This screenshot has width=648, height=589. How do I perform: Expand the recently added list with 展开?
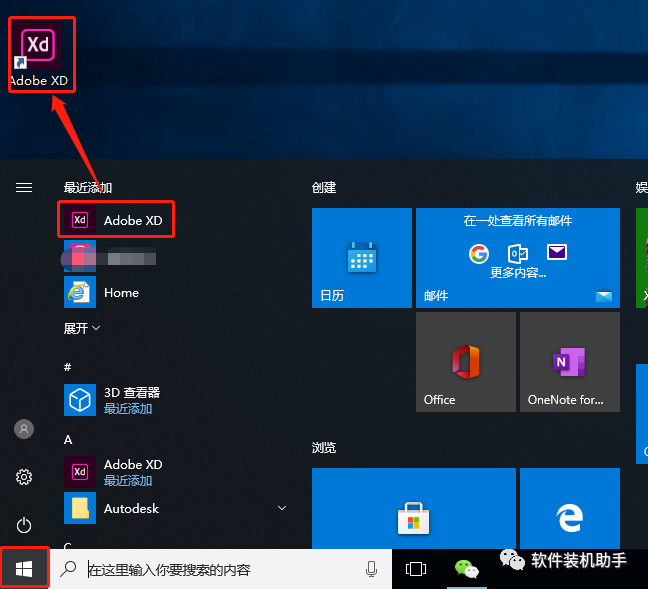pos(81,328)
